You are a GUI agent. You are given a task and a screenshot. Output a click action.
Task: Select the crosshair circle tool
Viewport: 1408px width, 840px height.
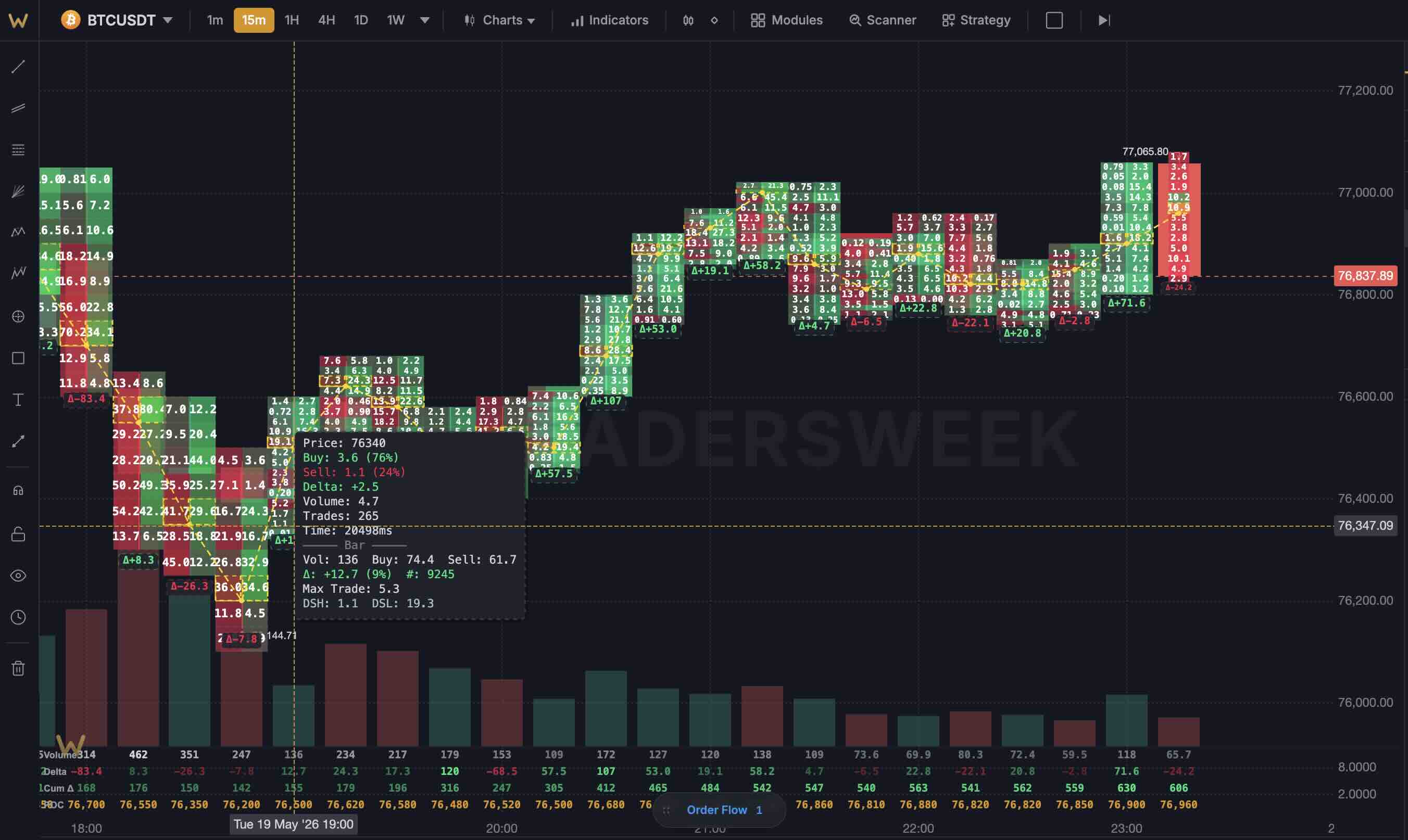pyautogui.click(x=18, y=316)
